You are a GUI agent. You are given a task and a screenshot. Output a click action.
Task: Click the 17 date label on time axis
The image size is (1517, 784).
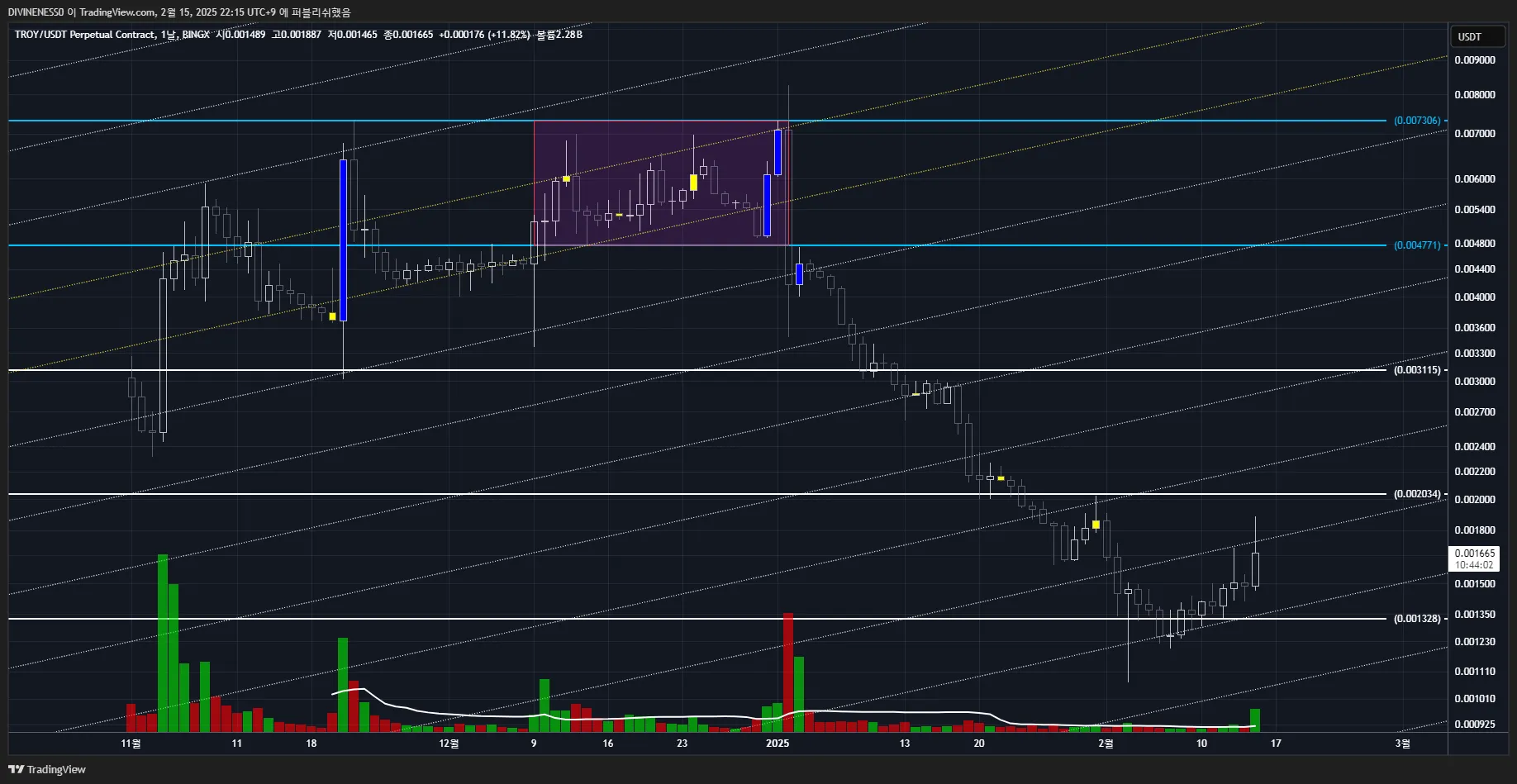click(x=1276, y=744)
